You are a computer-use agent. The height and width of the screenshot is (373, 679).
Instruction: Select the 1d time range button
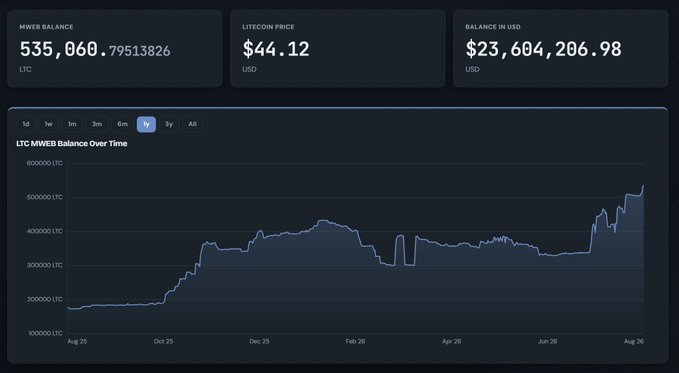pyautogui.click(x=26, y=124)
